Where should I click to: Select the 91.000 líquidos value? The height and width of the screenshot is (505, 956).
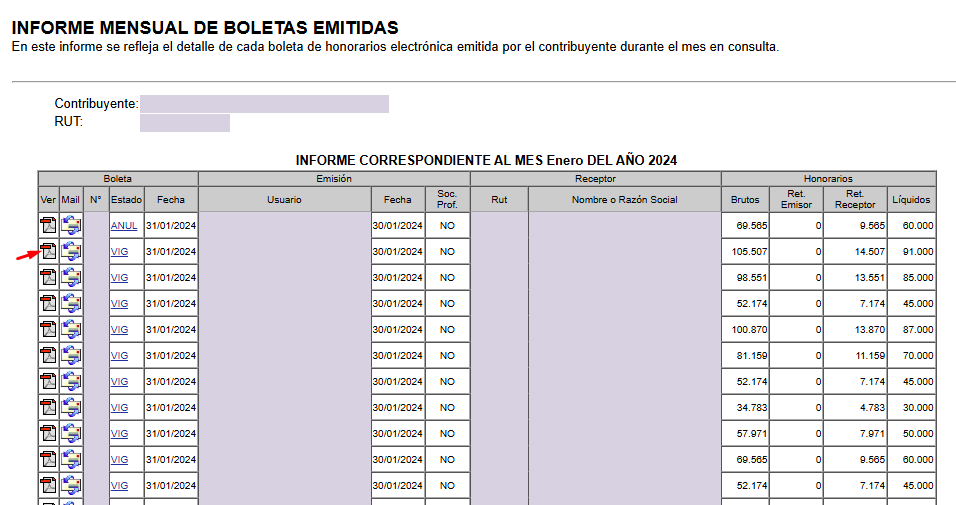[x=918, y=251]
